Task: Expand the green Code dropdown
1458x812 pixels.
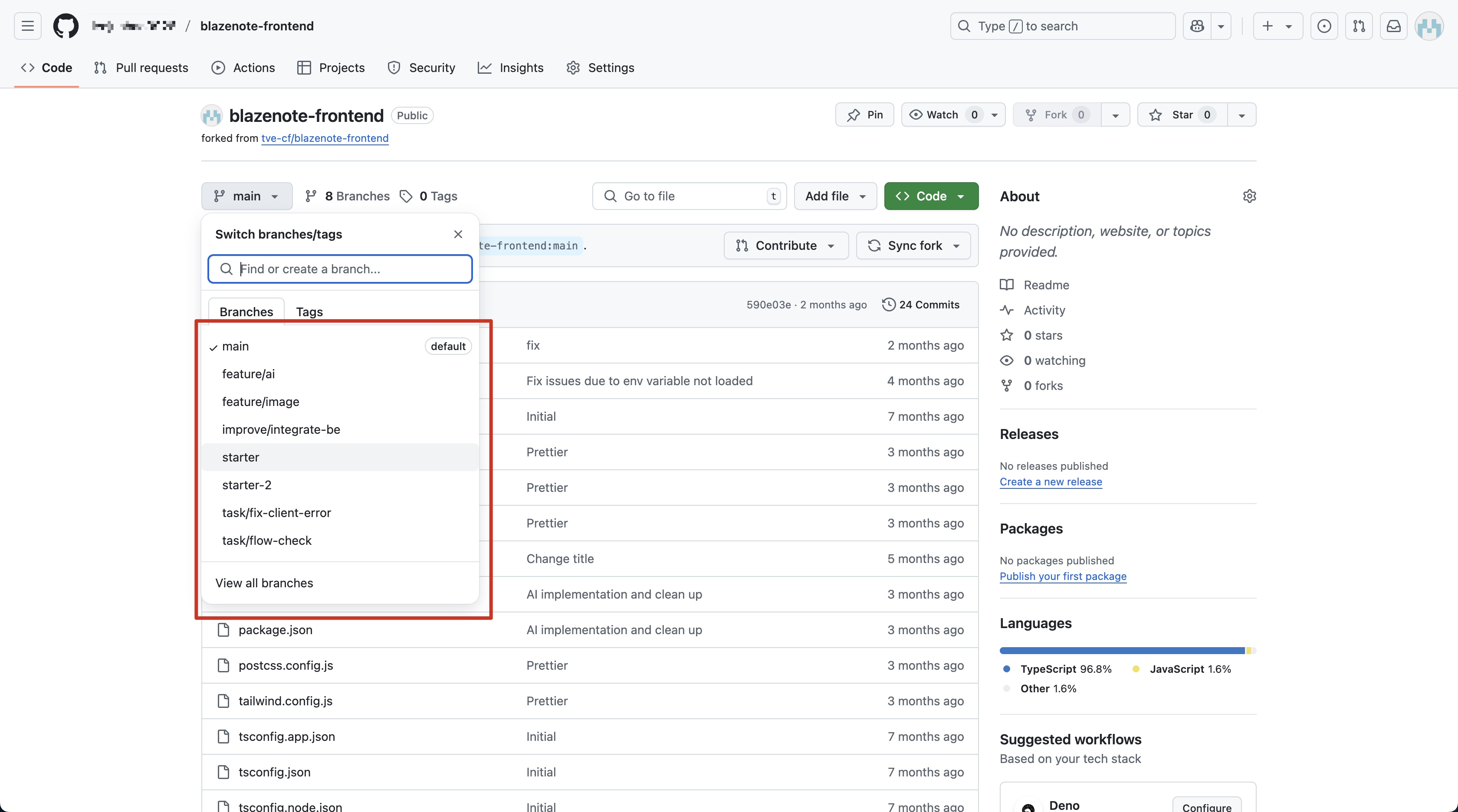Action: (x=931, y=196)
